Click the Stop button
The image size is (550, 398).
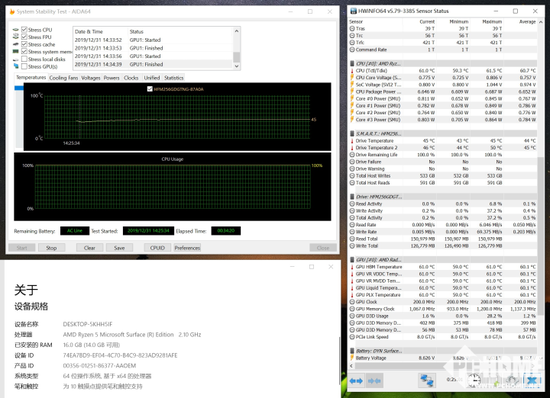pyautogui.click(x=51, y=248)
